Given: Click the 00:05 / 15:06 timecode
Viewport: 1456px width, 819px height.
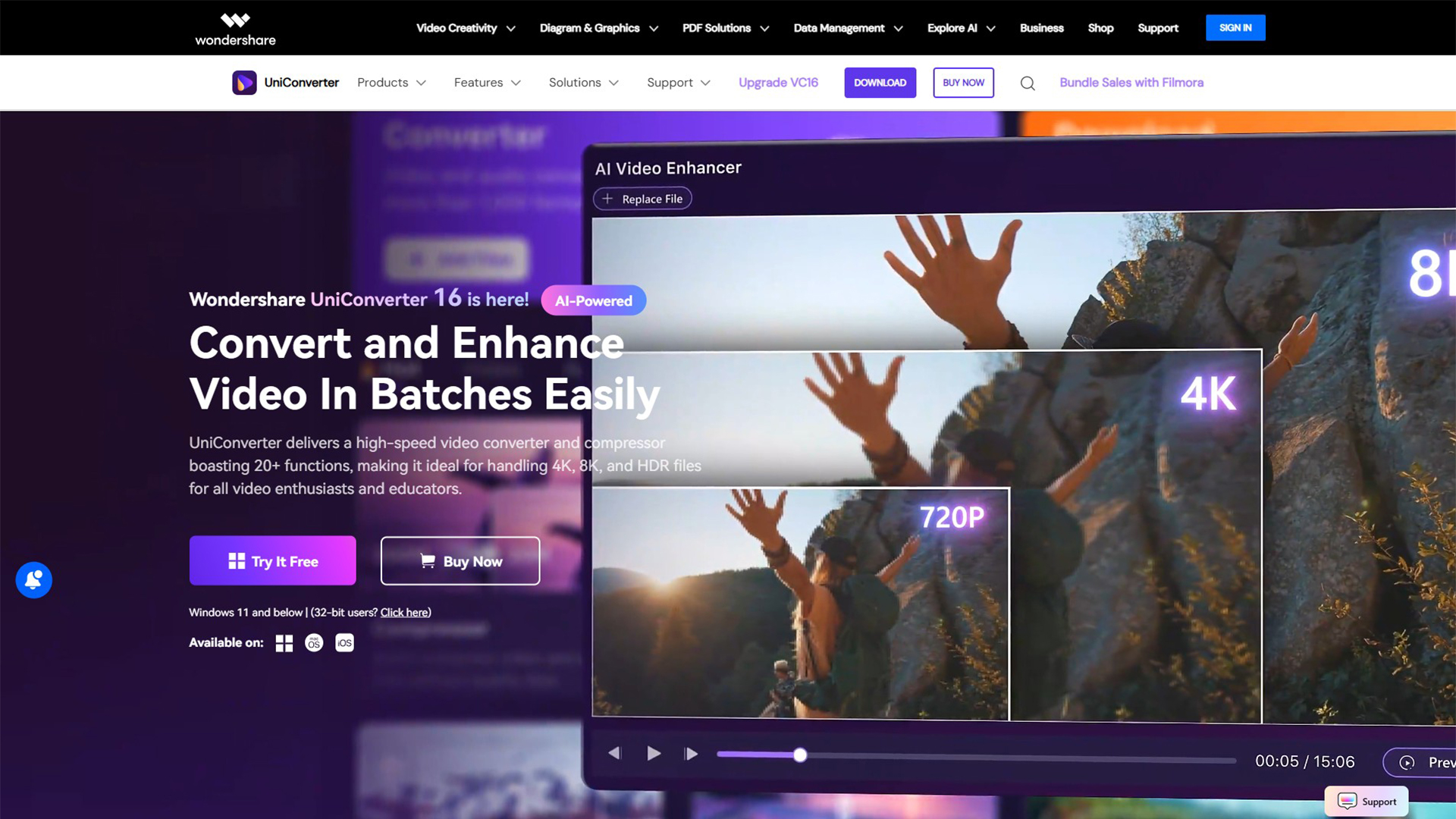Looking at the screenshot, I should click(x=1305, y=761).
